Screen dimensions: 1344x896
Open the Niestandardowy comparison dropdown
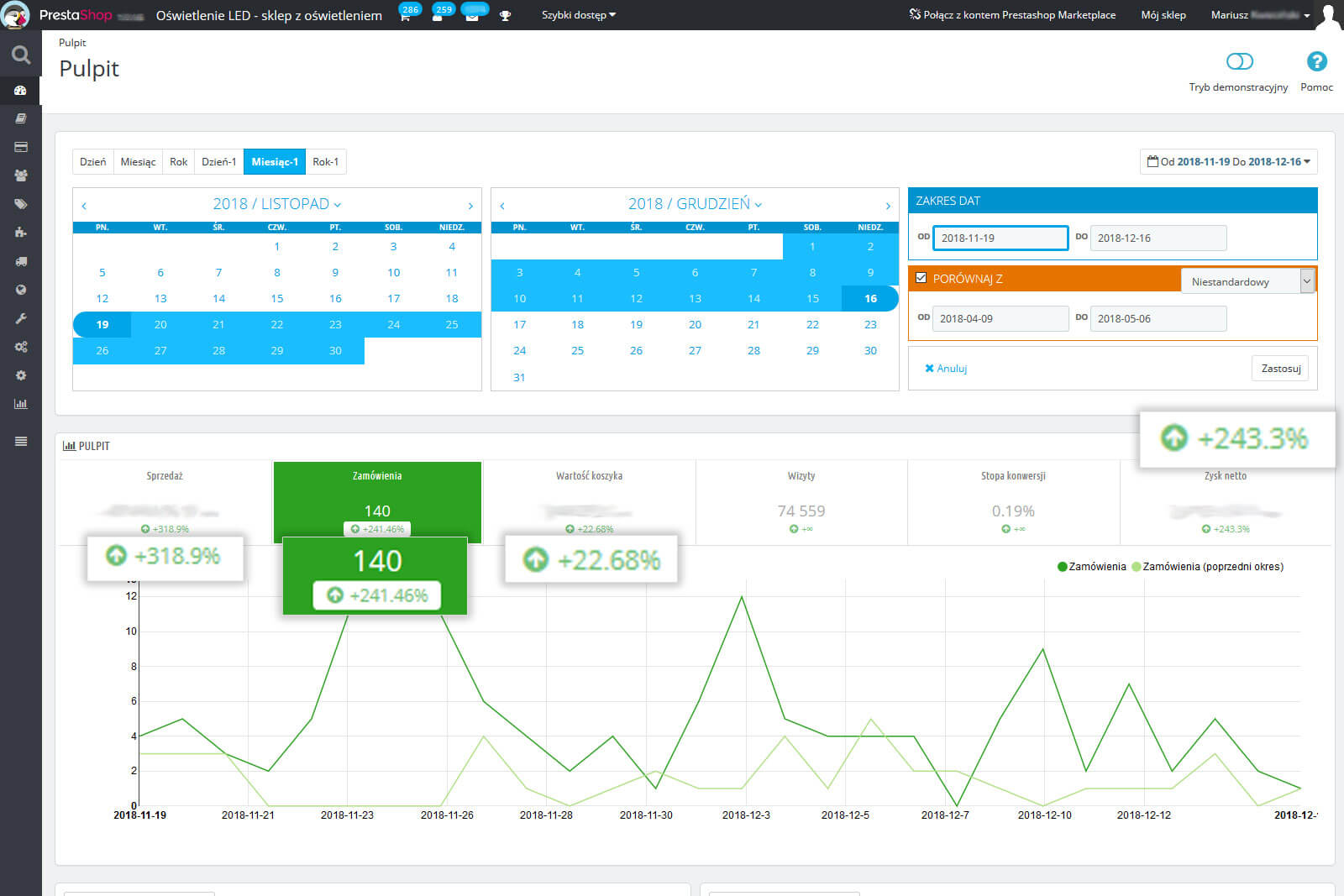1247,281
